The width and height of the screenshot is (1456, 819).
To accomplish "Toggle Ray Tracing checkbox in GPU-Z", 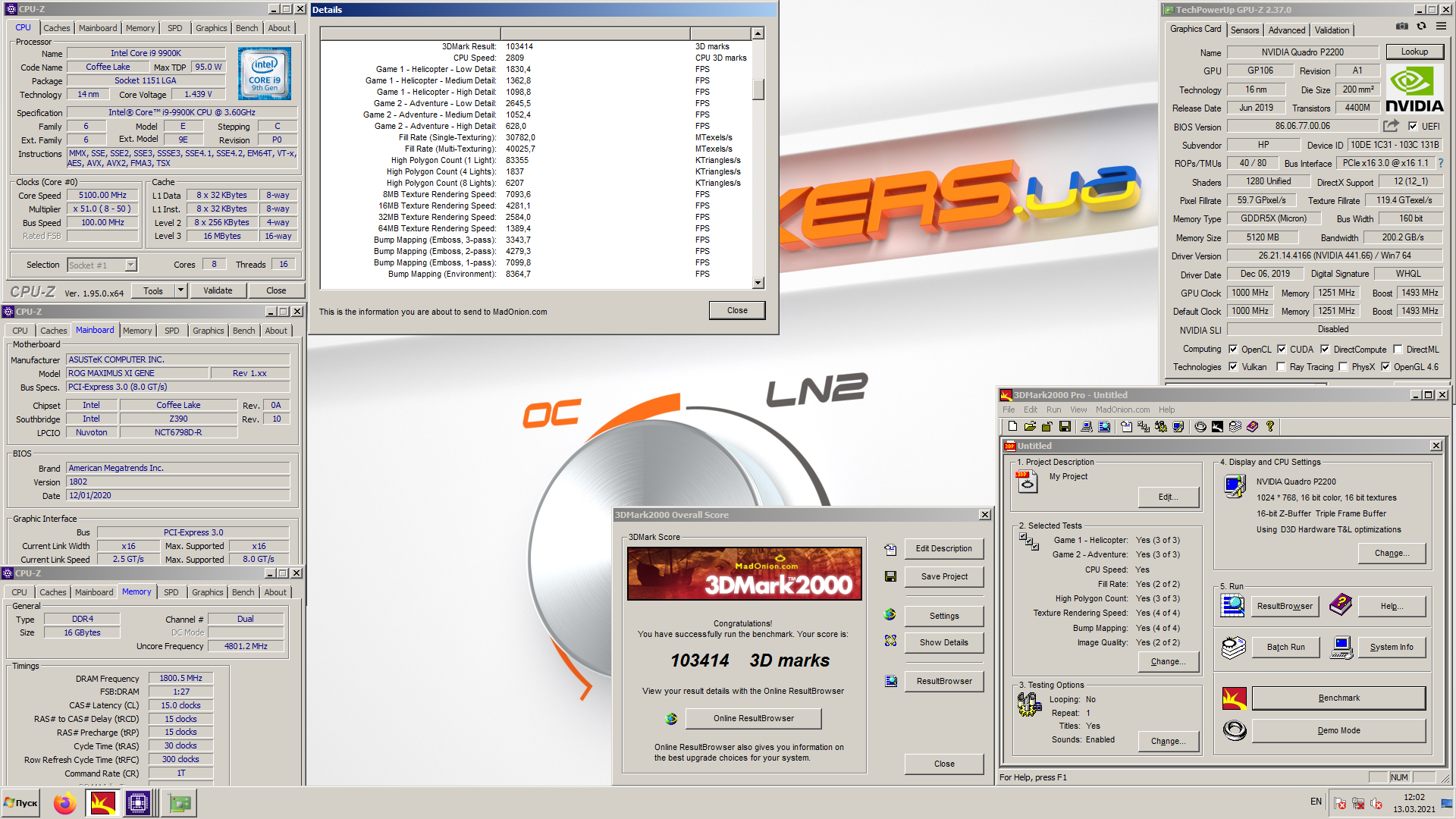I will 1281,367.
